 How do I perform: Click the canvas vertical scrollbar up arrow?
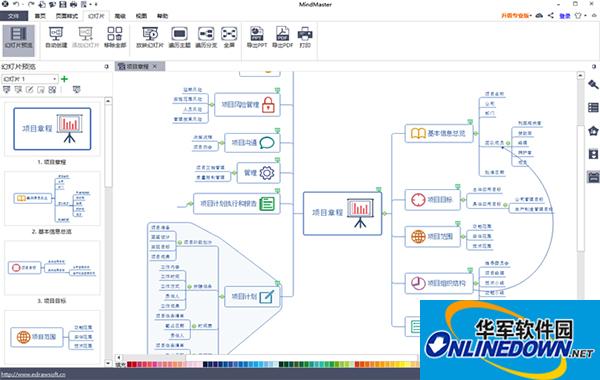point(580,75)
